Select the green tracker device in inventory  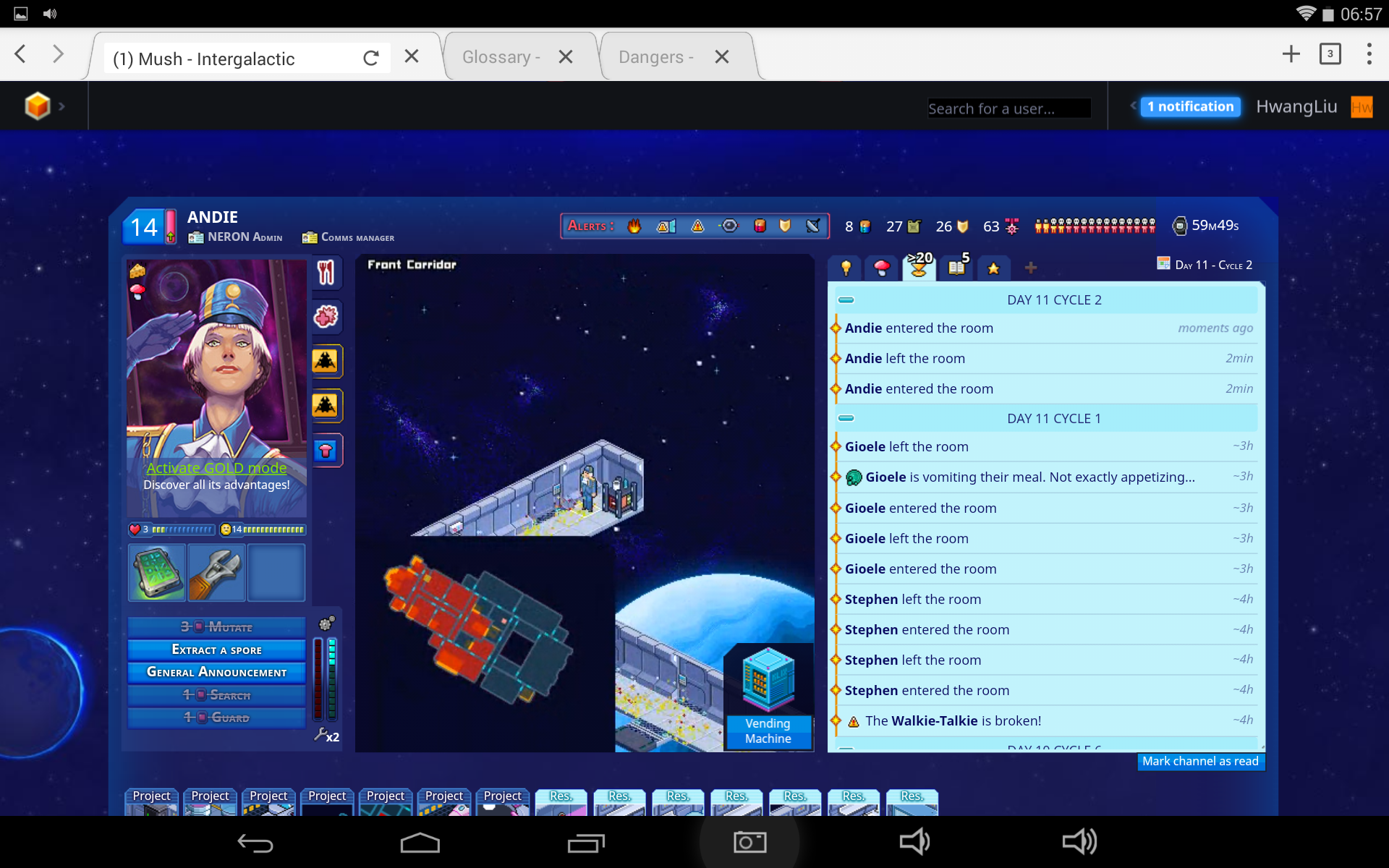click(157, 573)
